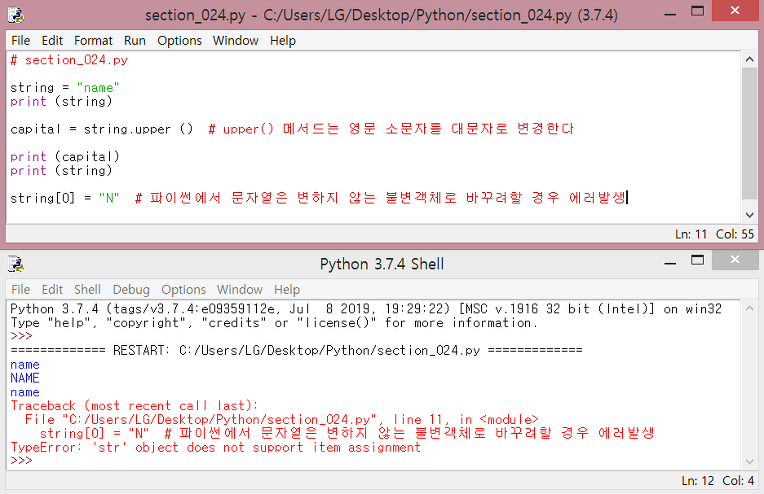Click the editor scrollbar up arrow

pyautogui.click(x=749, y=59)
